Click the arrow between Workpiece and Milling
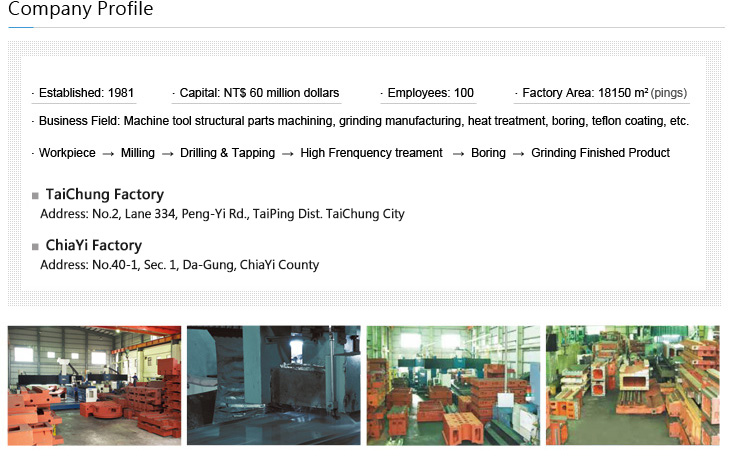 (x=108, y=154)
